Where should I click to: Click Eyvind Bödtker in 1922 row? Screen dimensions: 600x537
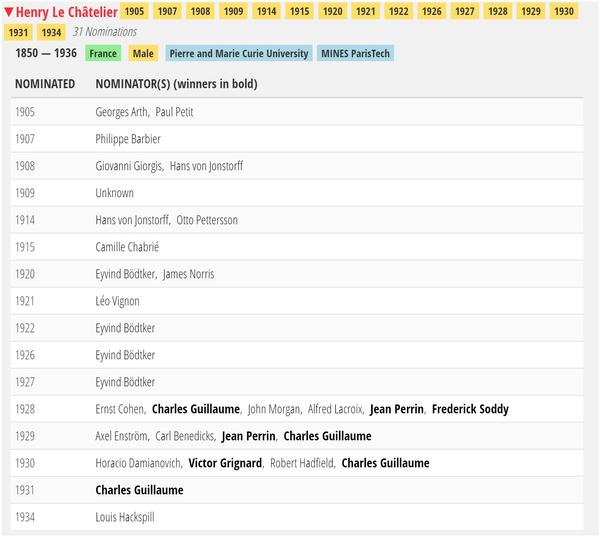pyautogui.click(x=125, y=328)
